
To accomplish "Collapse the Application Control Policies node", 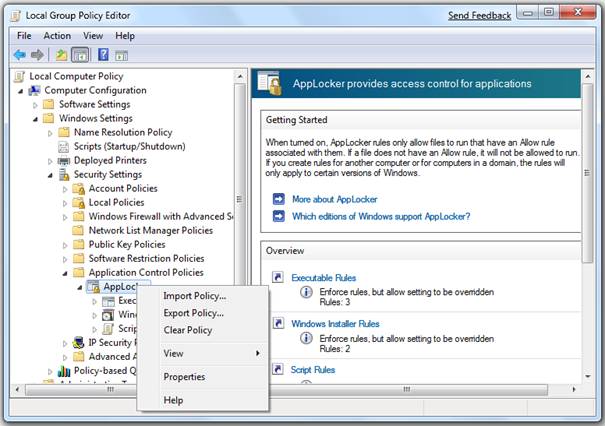I will pyautogui.click(x=65, y=274).
